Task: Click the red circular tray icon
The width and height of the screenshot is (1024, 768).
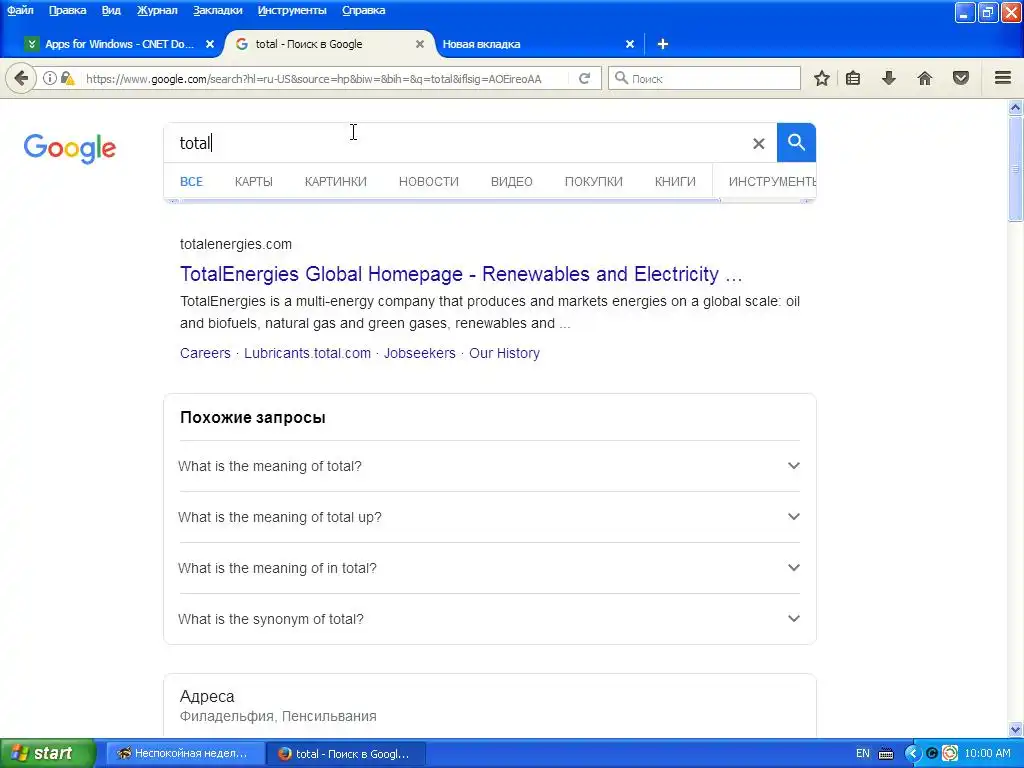Action: (950, 754)
